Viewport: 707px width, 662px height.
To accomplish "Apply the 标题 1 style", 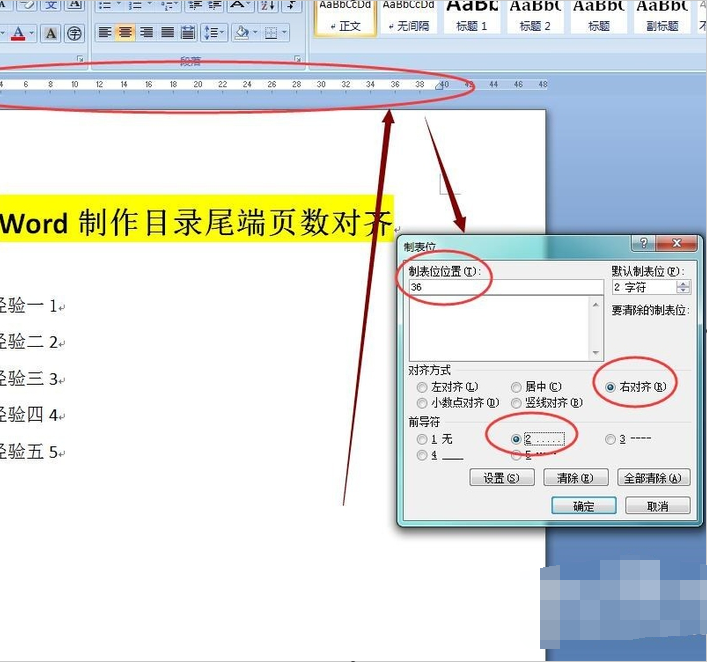I will pos(472,17).
